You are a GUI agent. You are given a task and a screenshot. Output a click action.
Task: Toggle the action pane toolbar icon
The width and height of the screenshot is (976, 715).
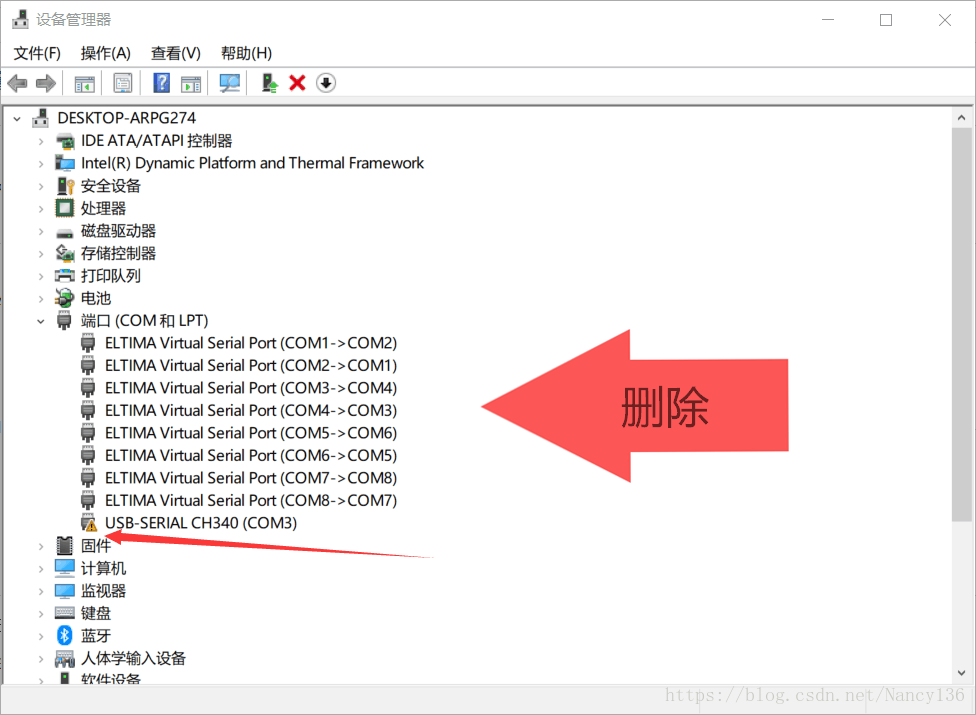click(x=191, y=83)
